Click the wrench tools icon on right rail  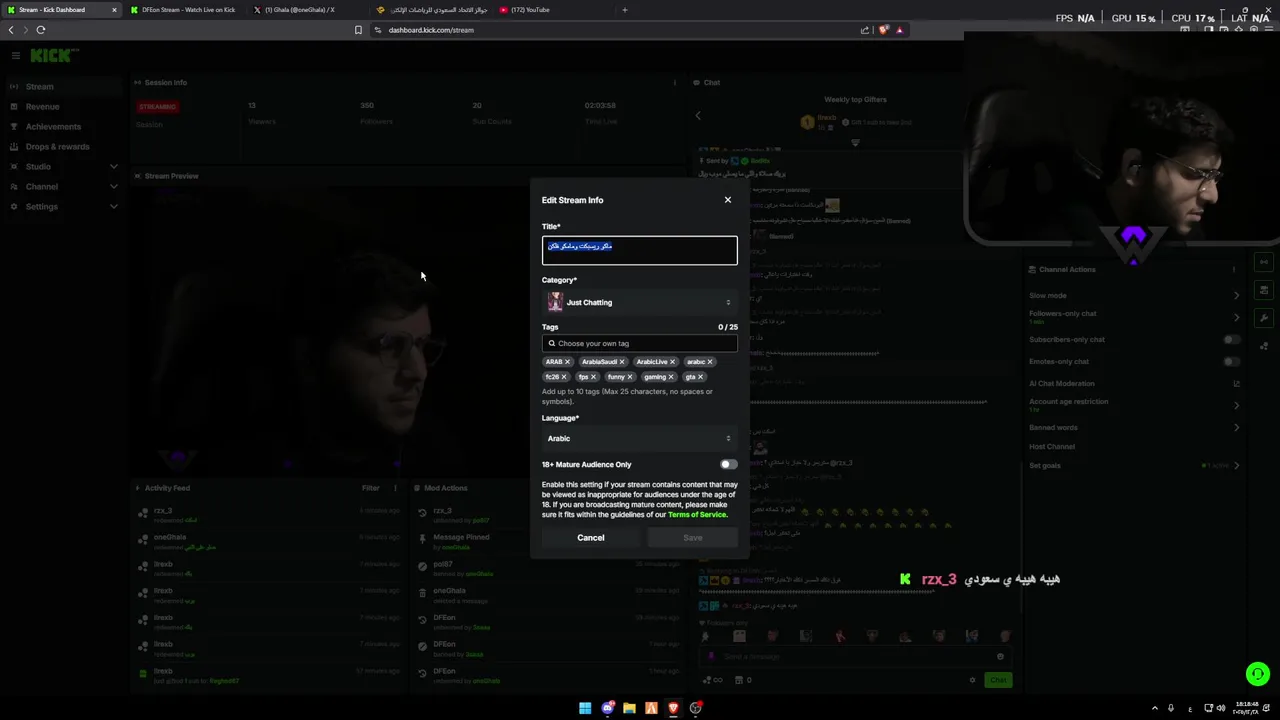1264,318
